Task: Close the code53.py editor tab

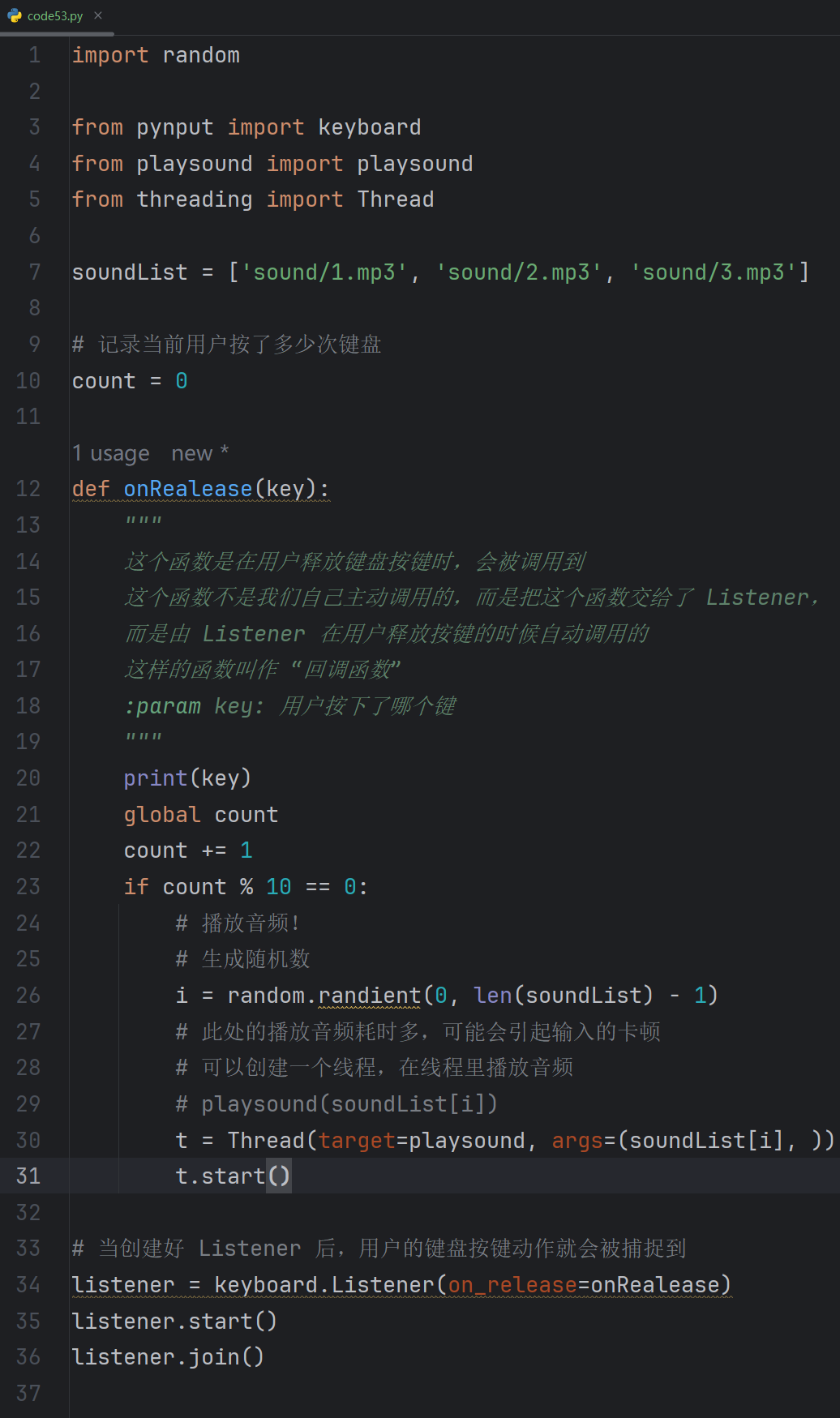Action: tap(98, 15)
